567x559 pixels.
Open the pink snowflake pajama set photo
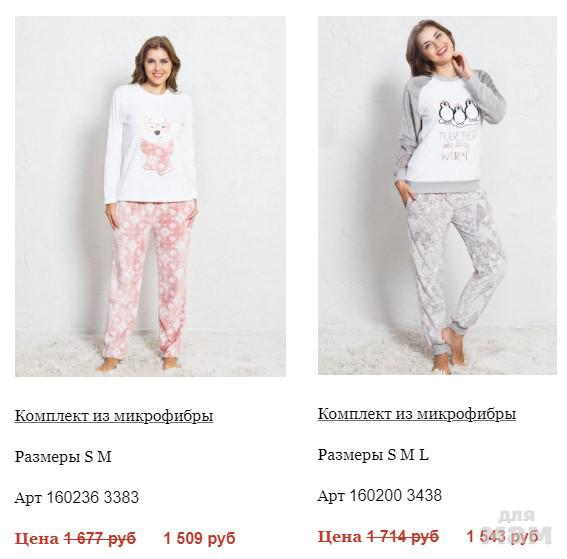[x=150, y=196]
